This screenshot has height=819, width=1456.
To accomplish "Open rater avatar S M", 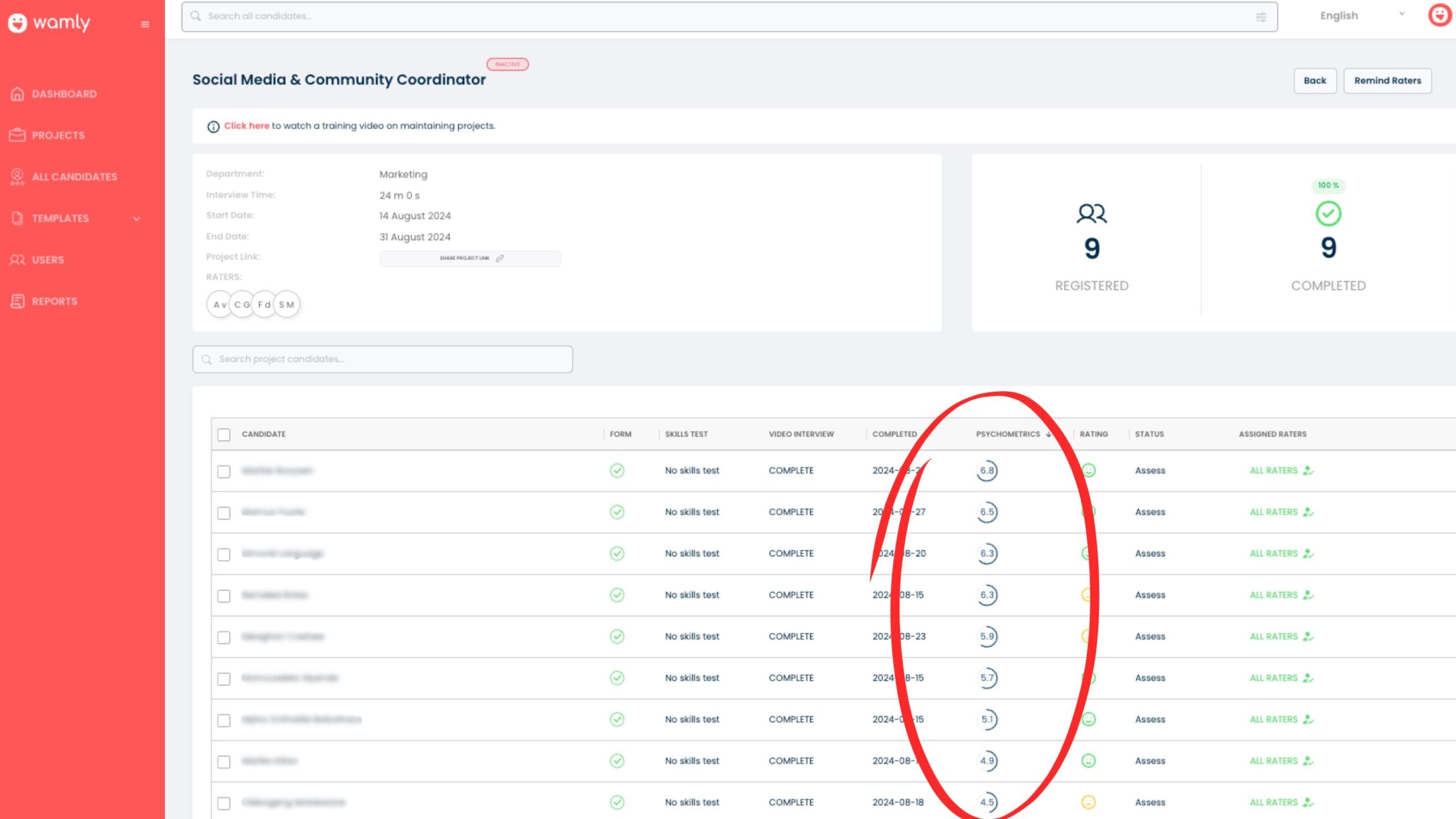I will (287, 304).
